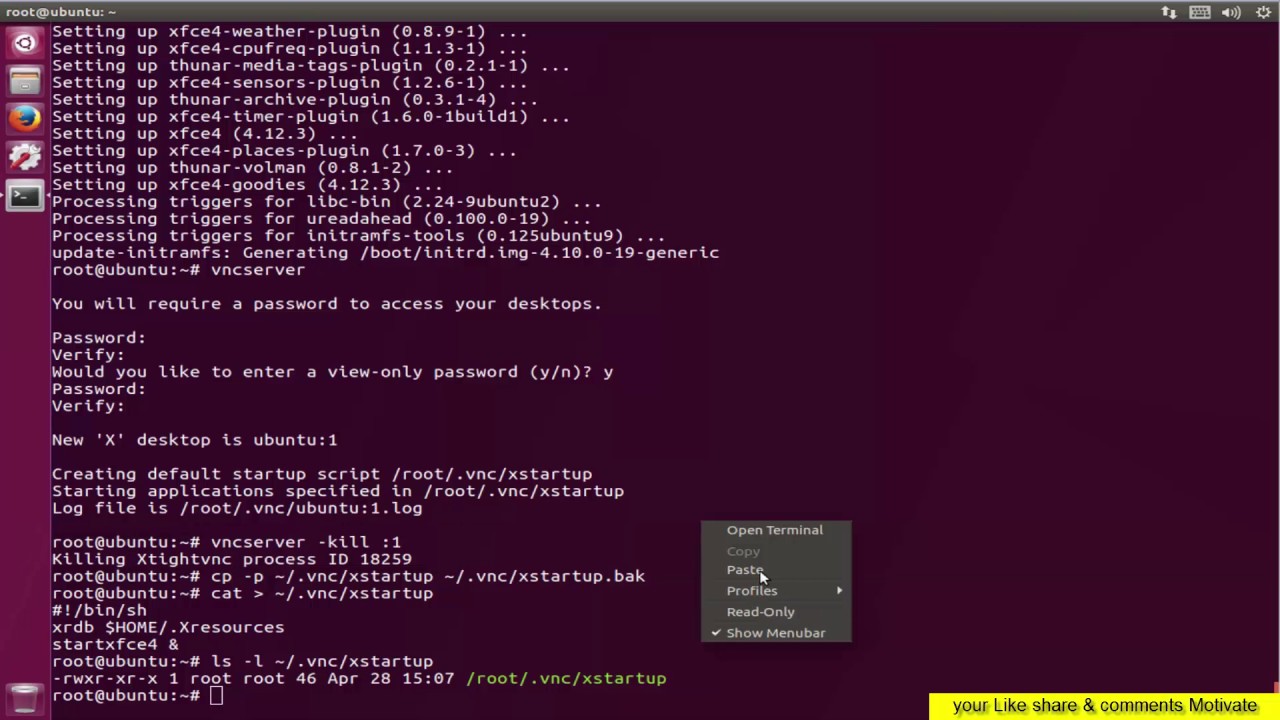Click 'Starting applications specified in' line

pos(338,491)
